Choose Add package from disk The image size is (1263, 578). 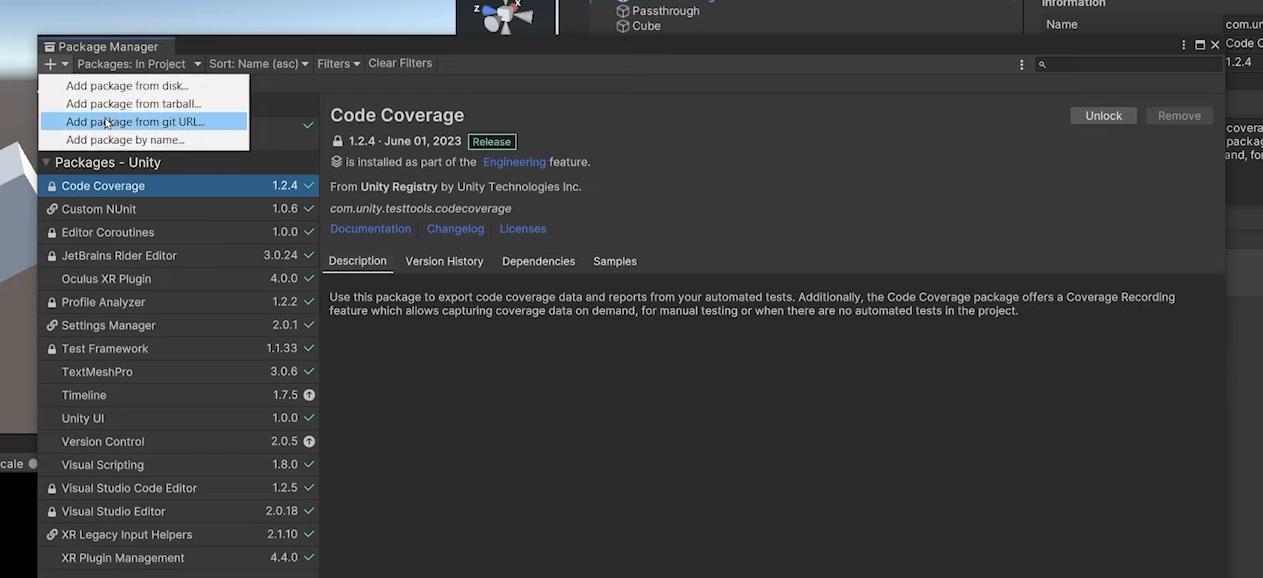143,86
